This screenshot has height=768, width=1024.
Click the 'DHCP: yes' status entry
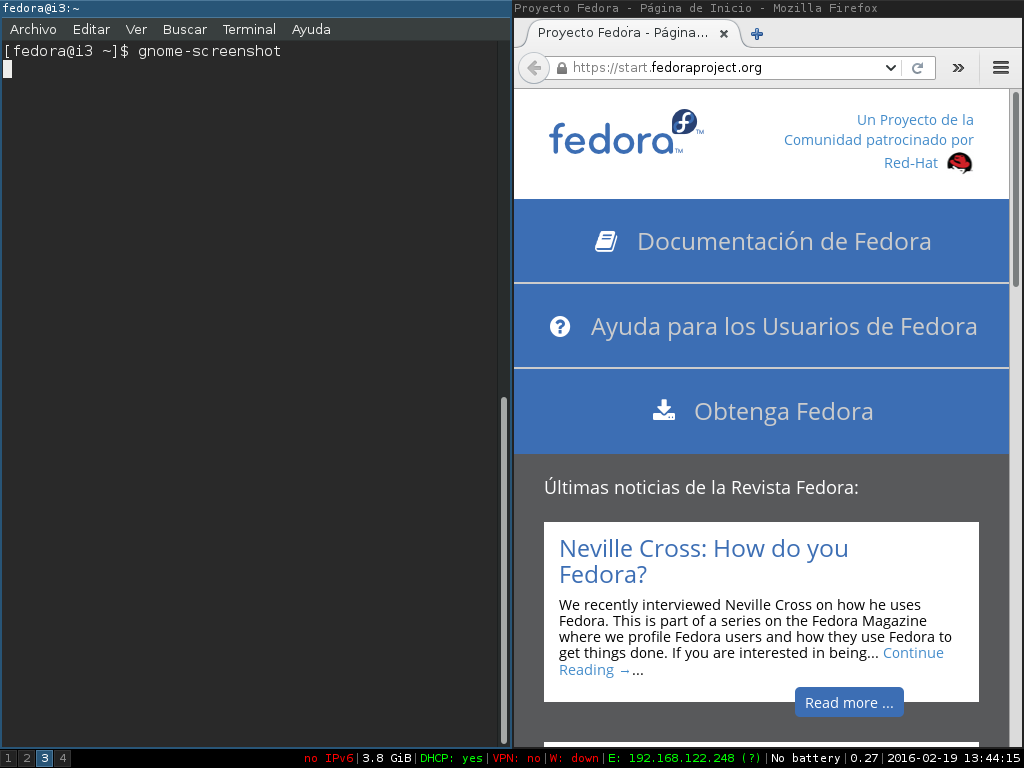451,758
